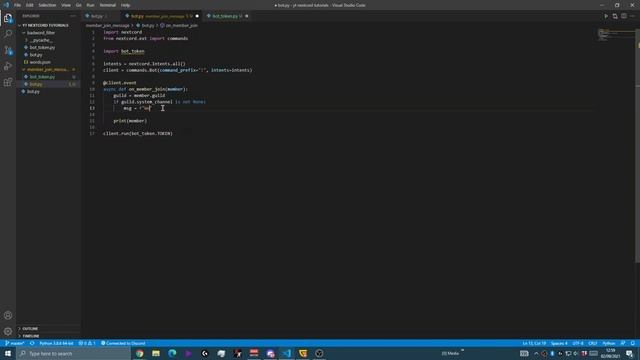Open the Selection menu

click(47, 5)
